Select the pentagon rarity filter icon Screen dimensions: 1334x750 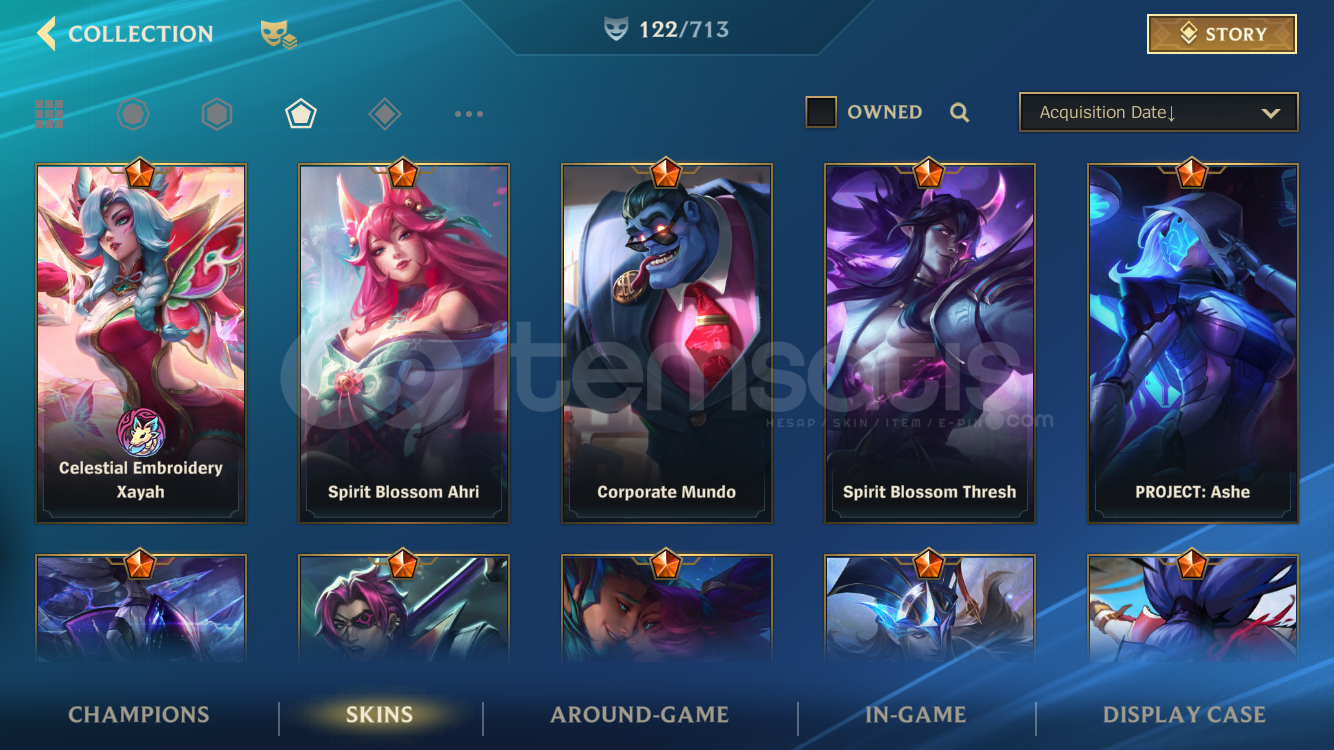(x=301, y=114)
